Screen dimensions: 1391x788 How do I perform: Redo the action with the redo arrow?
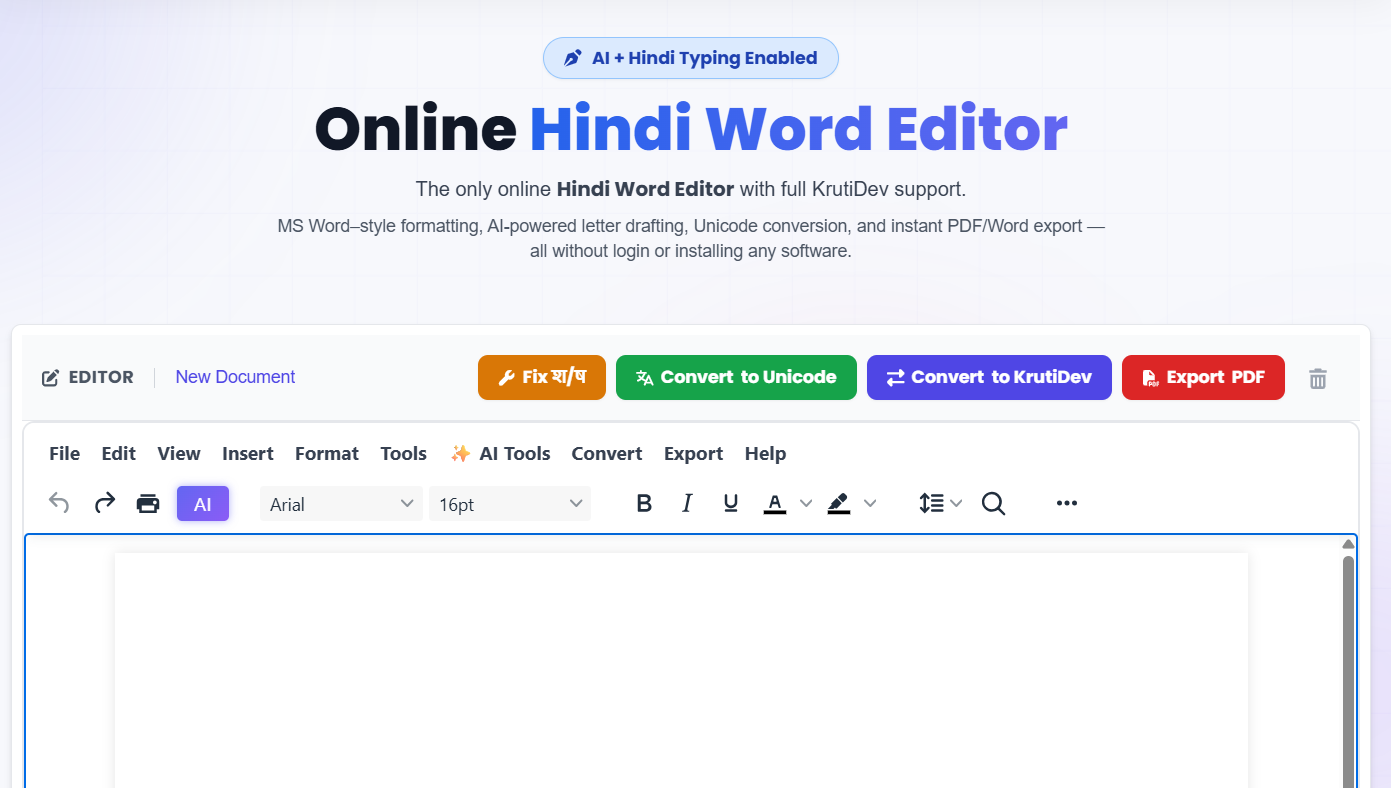[104, 503]
